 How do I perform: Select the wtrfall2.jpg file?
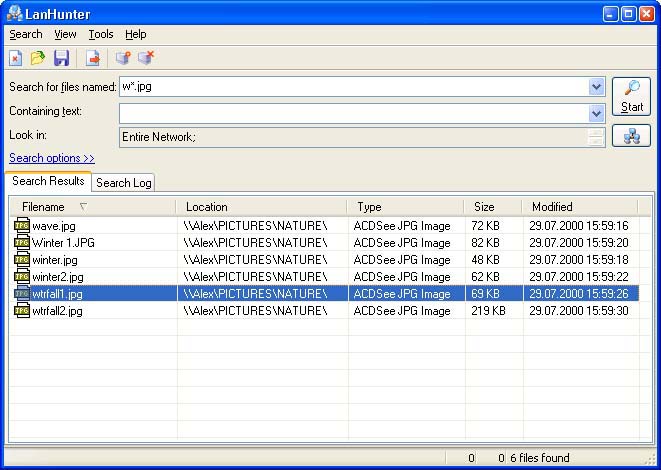57,311
